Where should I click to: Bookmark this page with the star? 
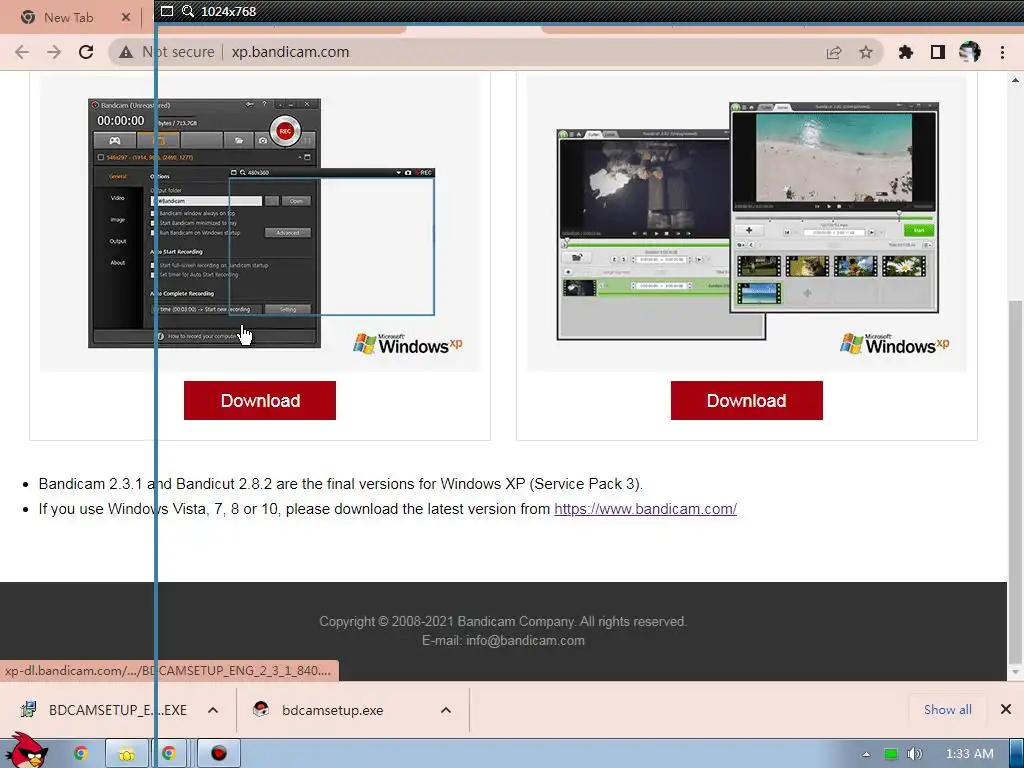(866, 52)
